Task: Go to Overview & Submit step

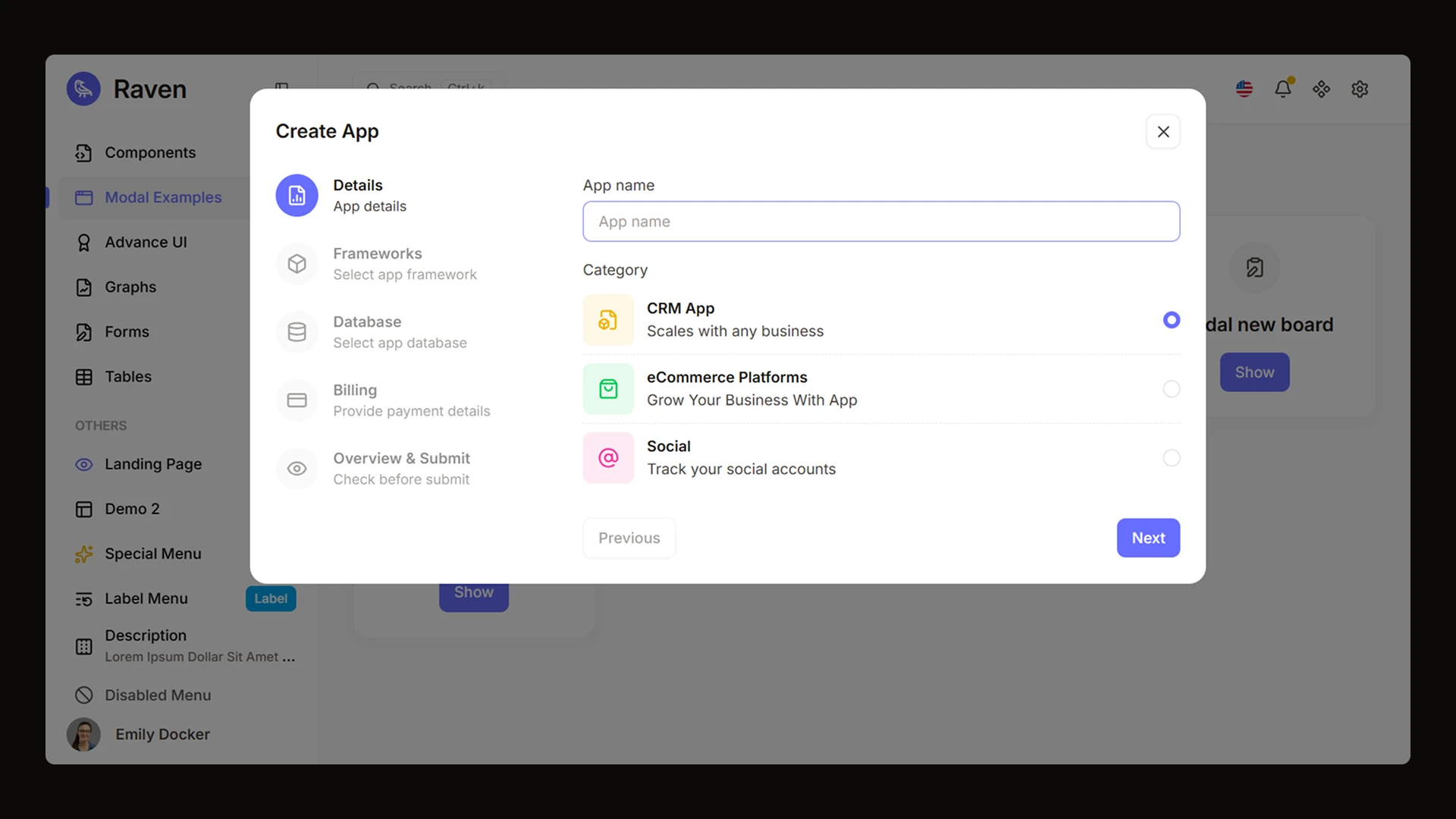Action: coord(373,469)
